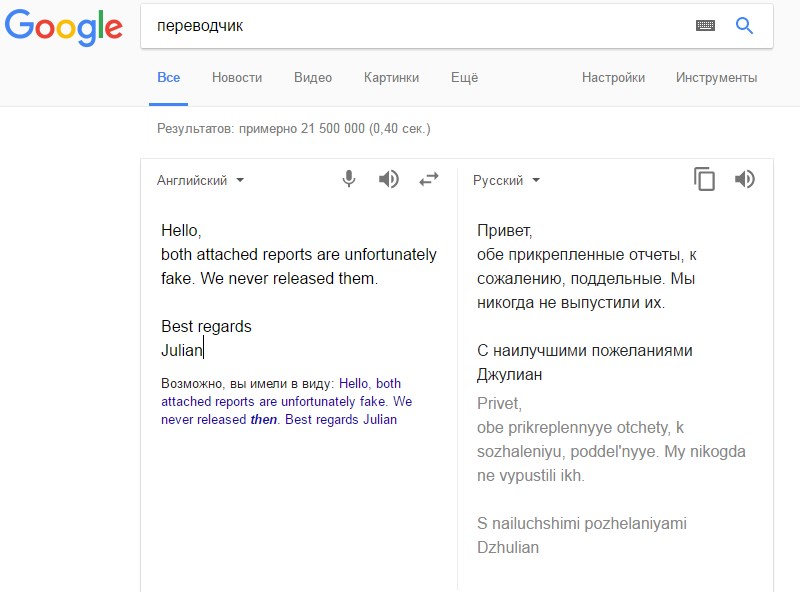Switch to the Новости tab
Viewport: 800px width, 592px height.
click(x=237, y=77)
